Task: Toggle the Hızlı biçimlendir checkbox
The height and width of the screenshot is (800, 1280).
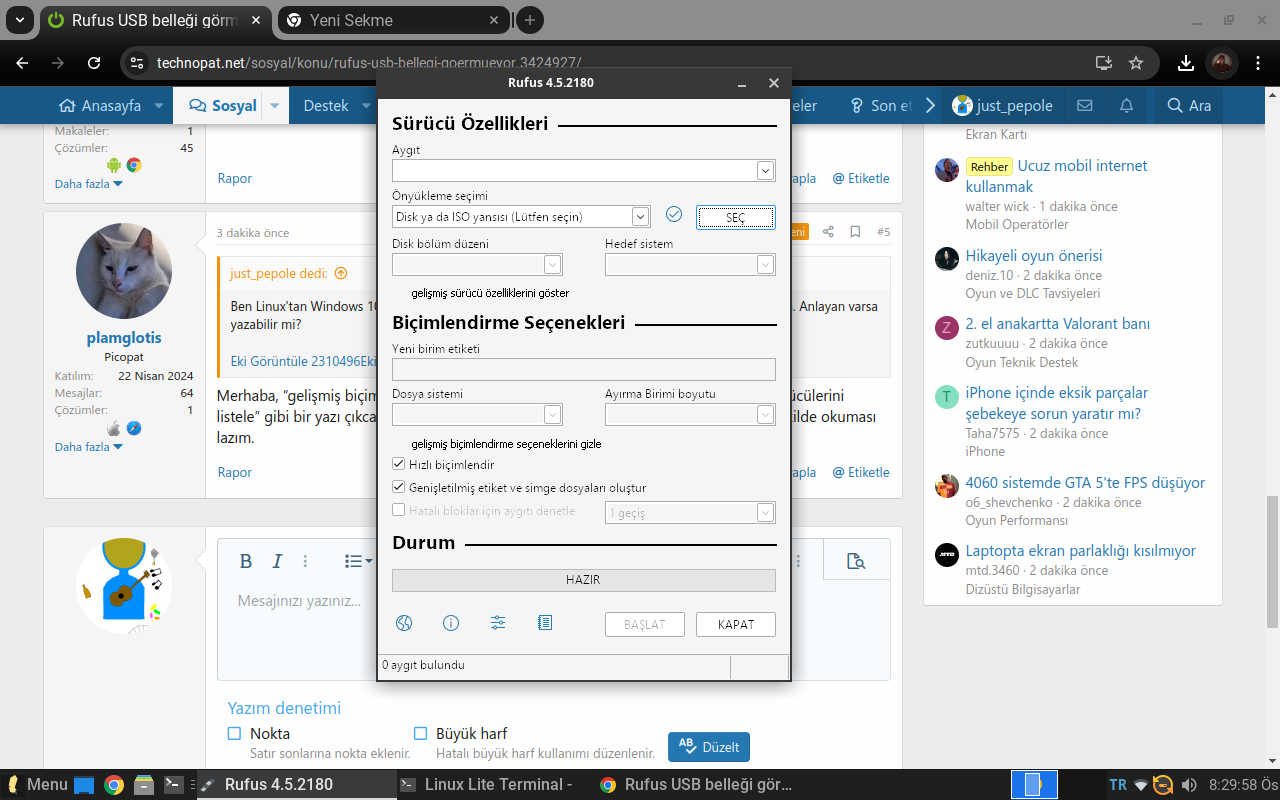Action: click(399, 465)
